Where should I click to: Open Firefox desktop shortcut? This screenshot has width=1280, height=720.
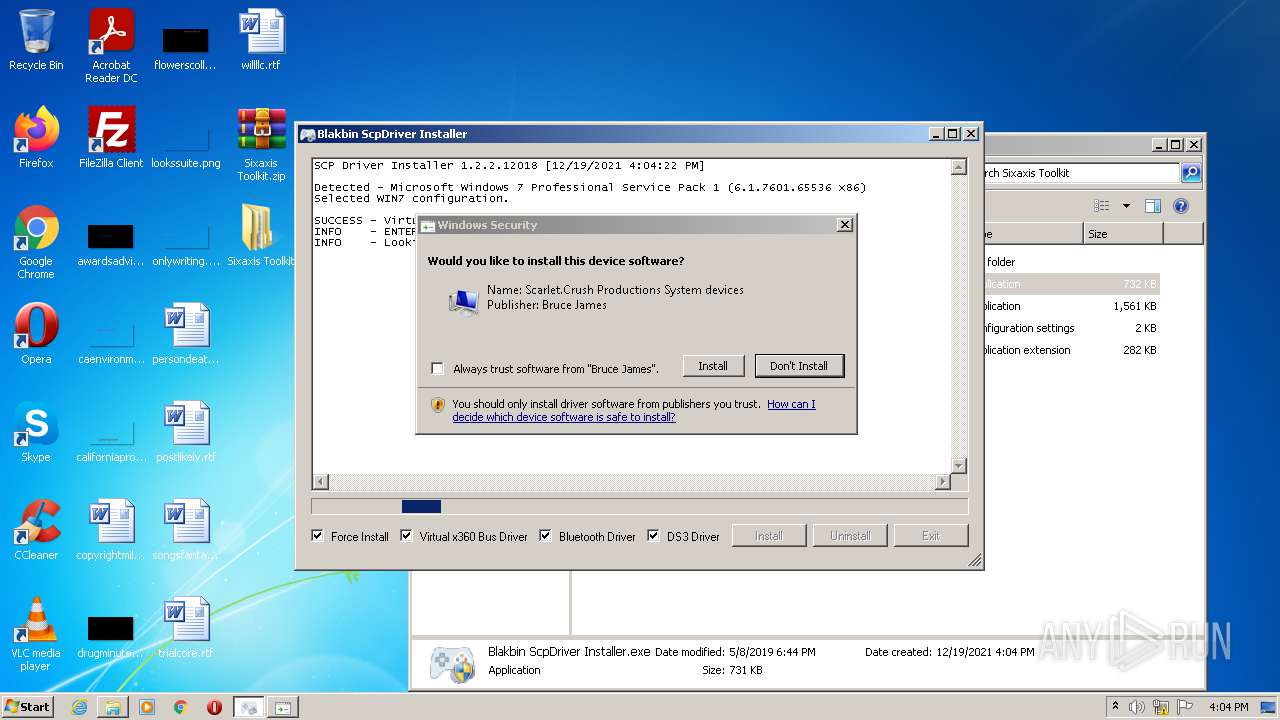pos(36,138)
